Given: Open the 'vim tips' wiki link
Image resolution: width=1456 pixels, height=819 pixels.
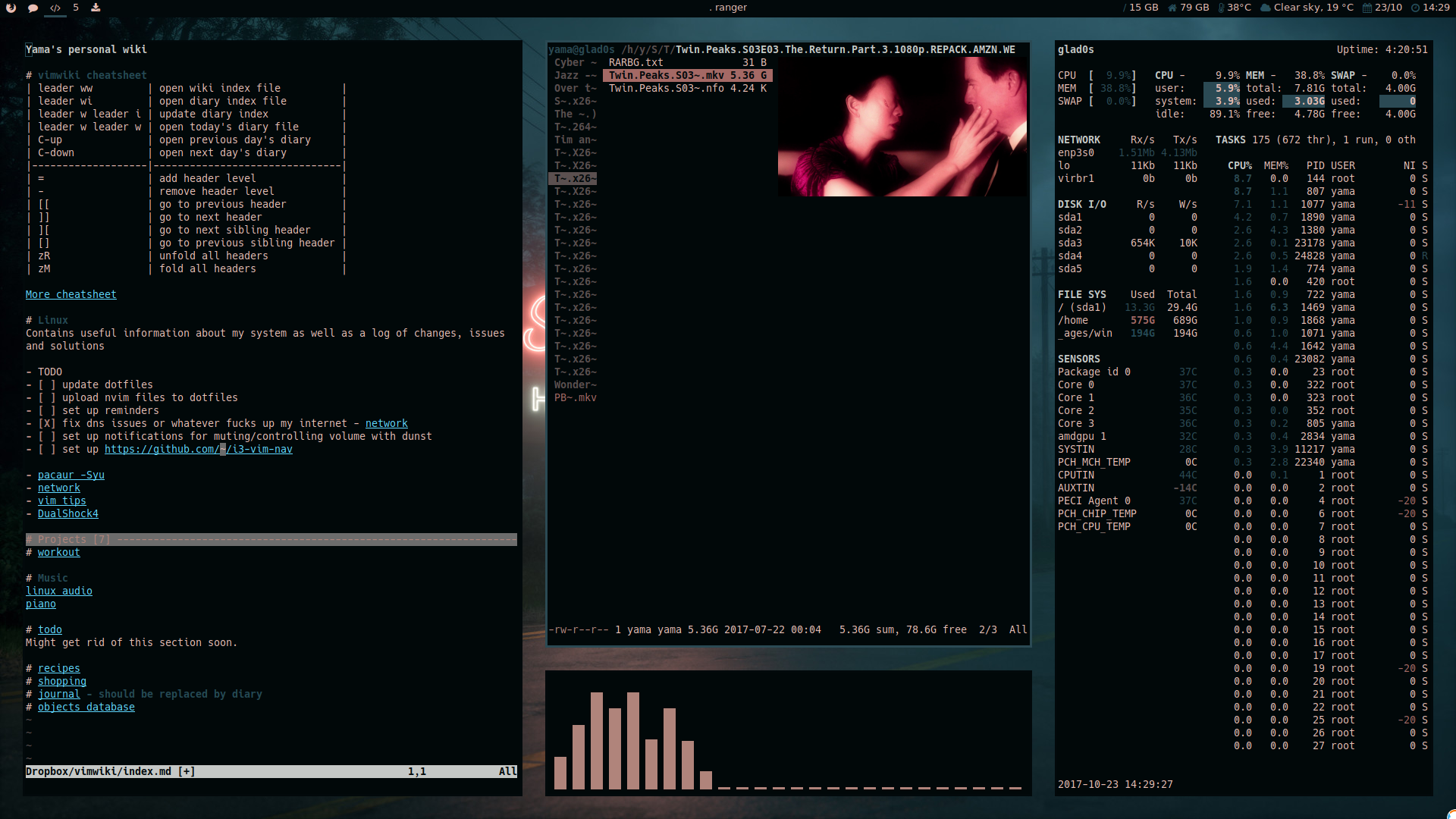Looking at the screenshot, I should point(62,500).
